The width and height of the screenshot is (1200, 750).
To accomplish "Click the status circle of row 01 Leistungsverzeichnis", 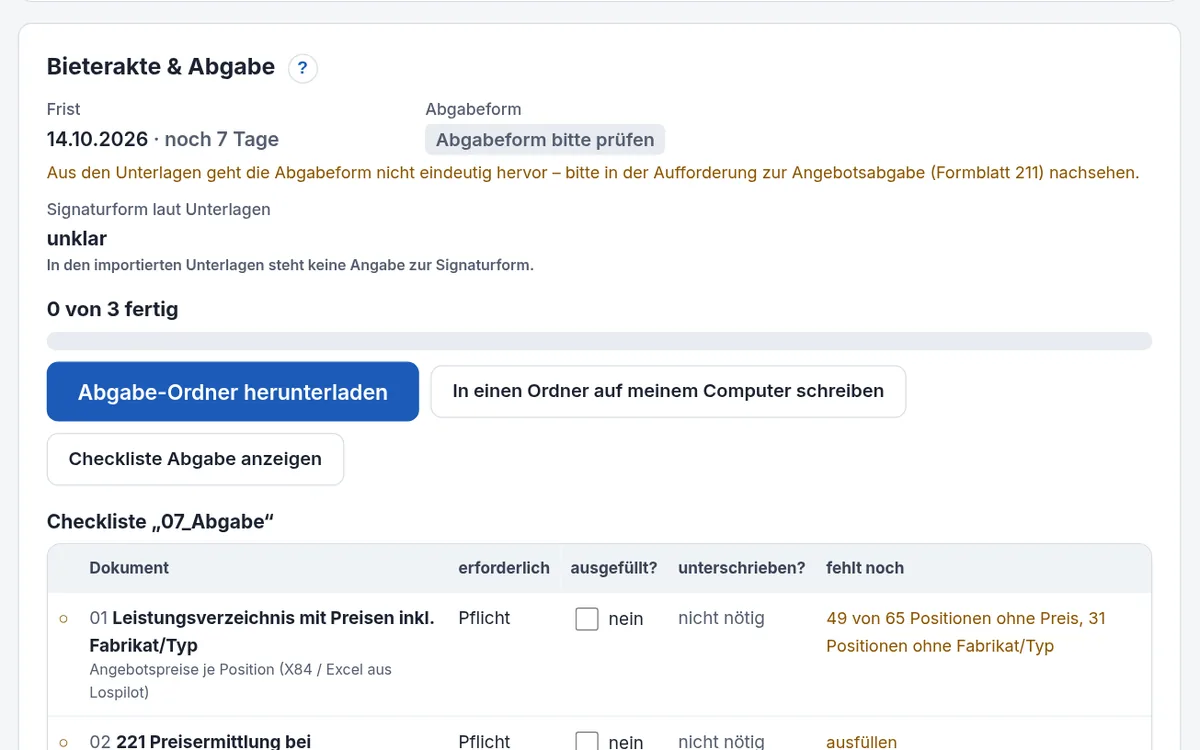I will tap(64, 619).
